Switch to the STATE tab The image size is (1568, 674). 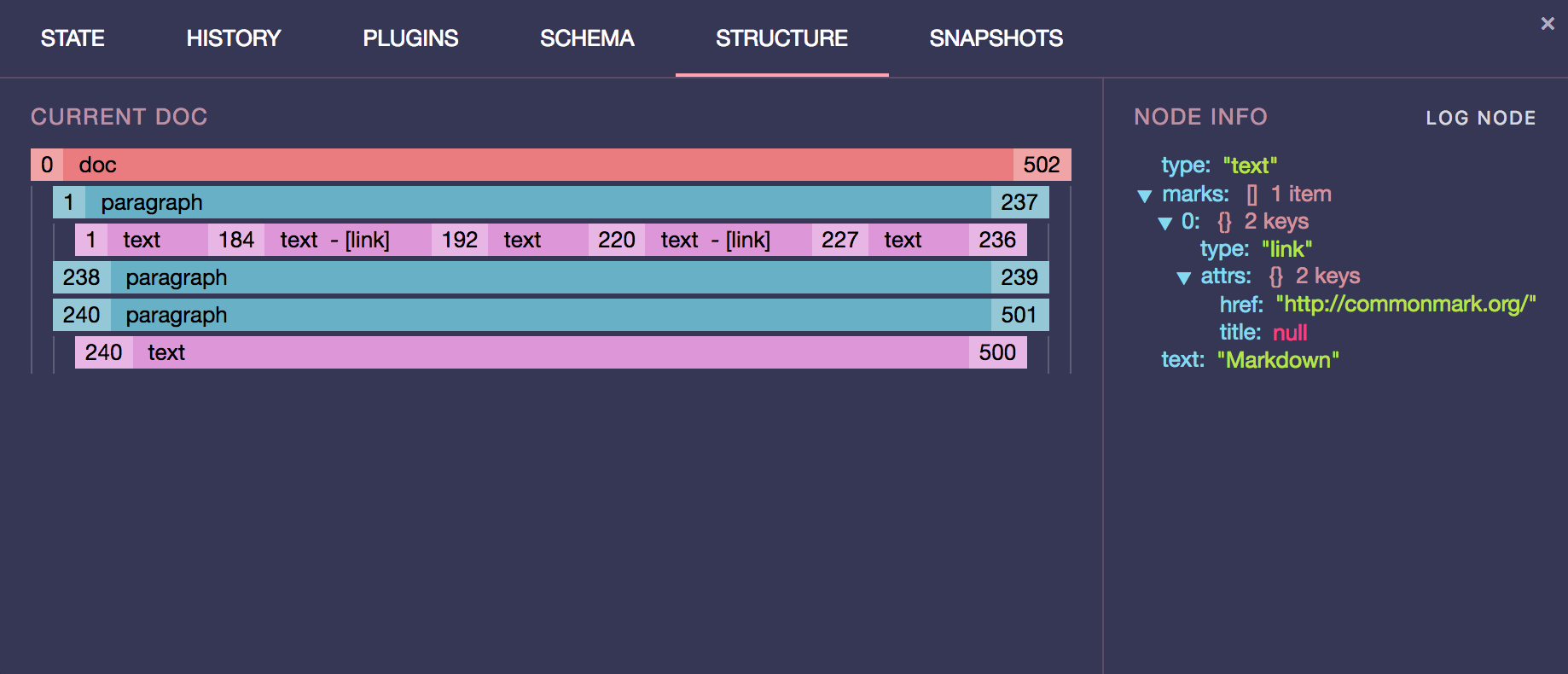pos(73,38)
